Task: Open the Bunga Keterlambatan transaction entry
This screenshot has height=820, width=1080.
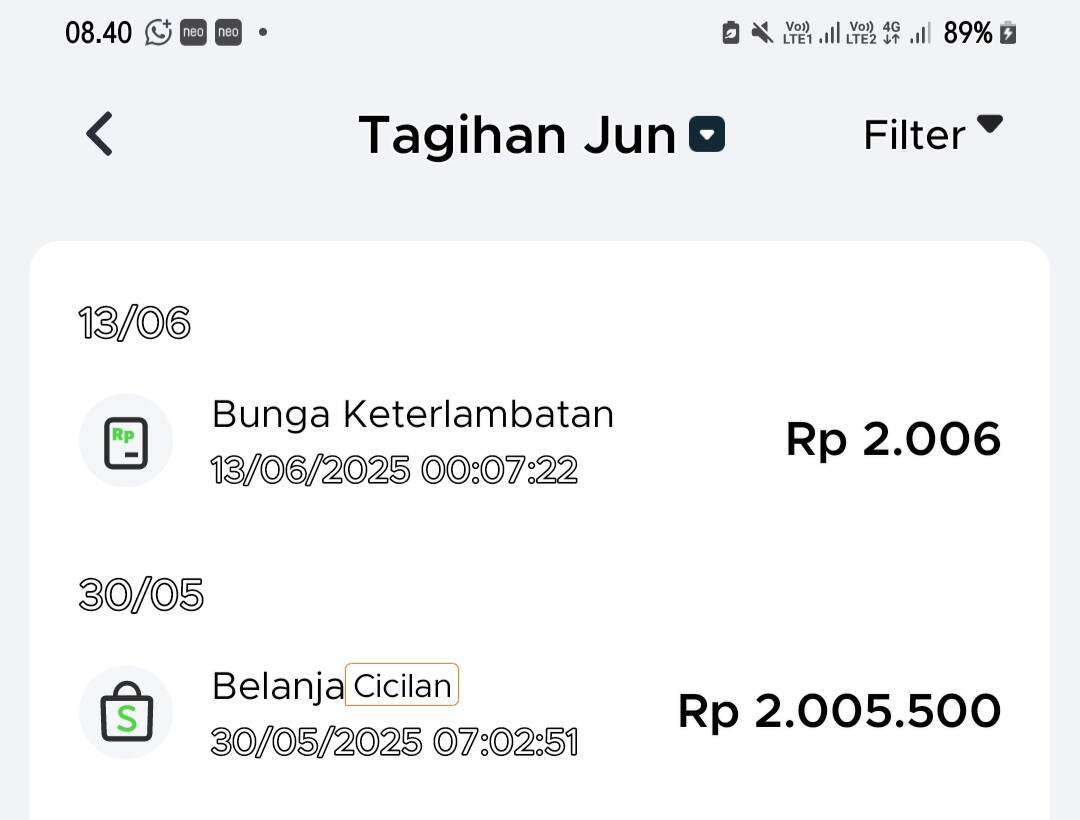Action: pyautogui.click(x=540, y=441)
